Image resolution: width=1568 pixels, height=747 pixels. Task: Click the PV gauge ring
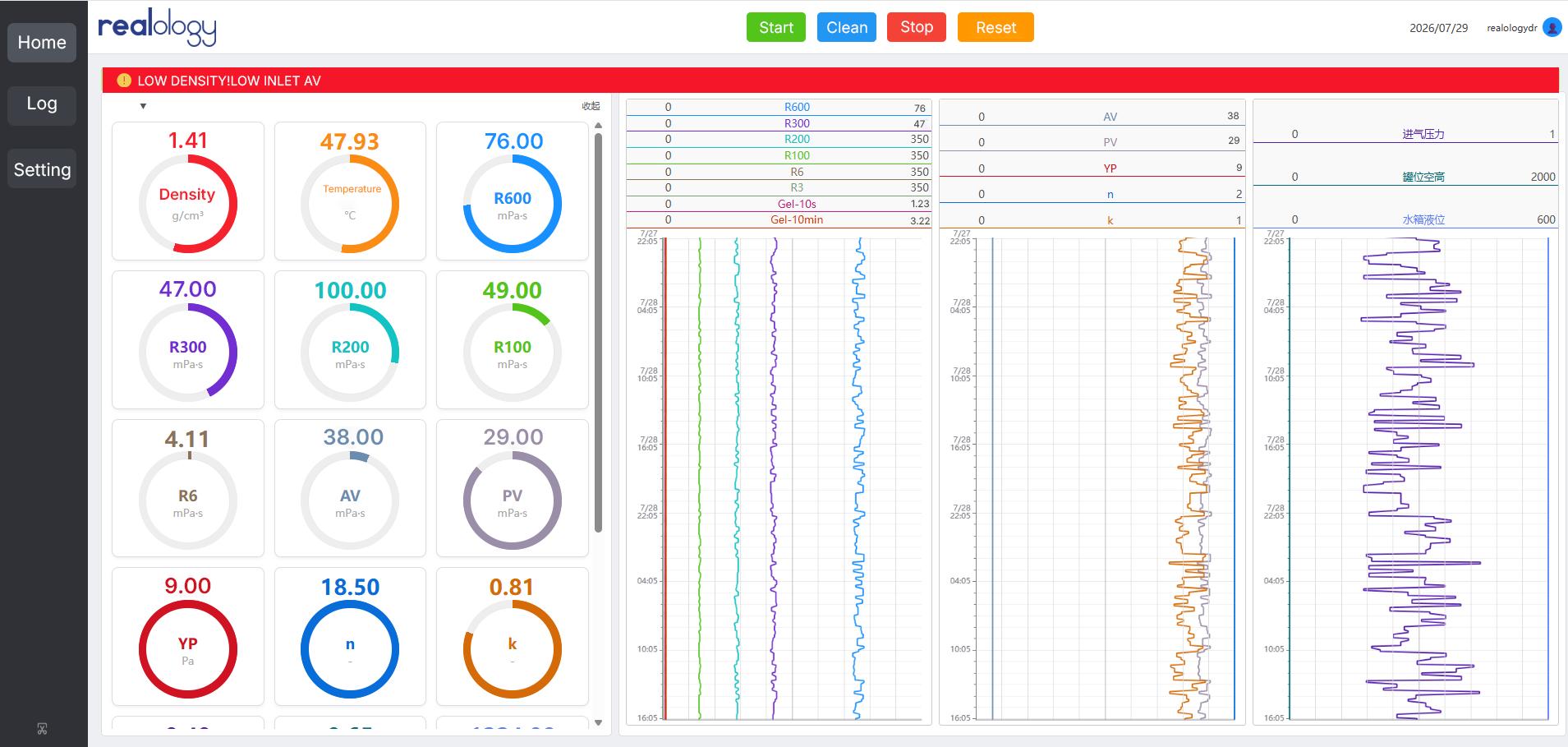(x=513, y=500)
